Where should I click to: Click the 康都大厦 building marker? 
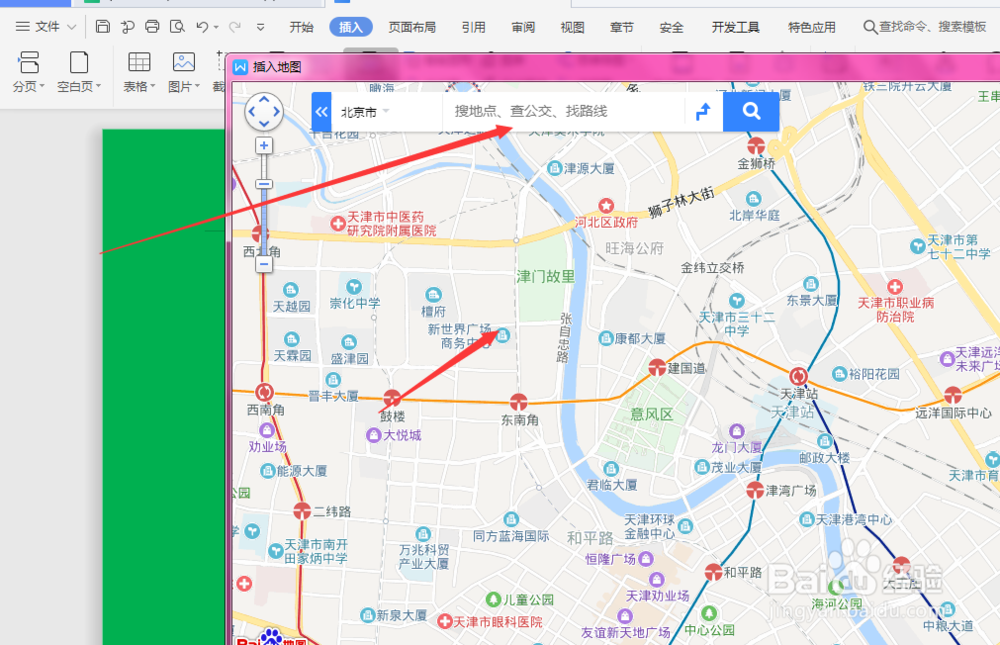click(x=606, y=338)
